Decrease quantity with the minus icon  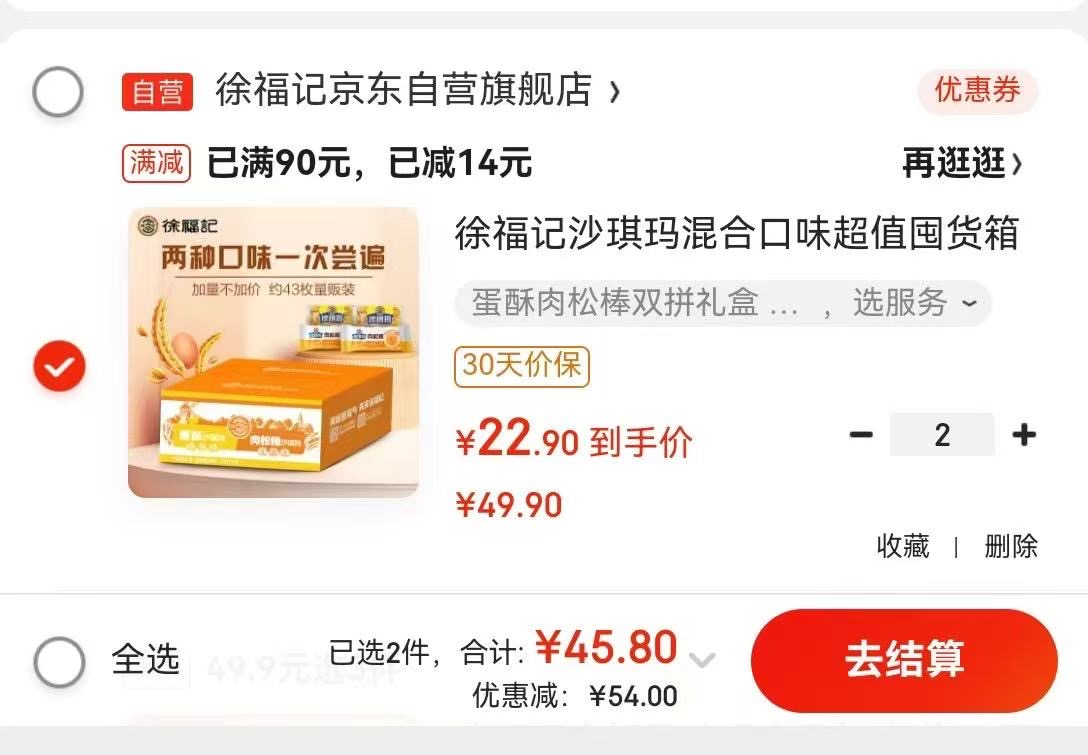pyautogui.click(x=861, y=435)
